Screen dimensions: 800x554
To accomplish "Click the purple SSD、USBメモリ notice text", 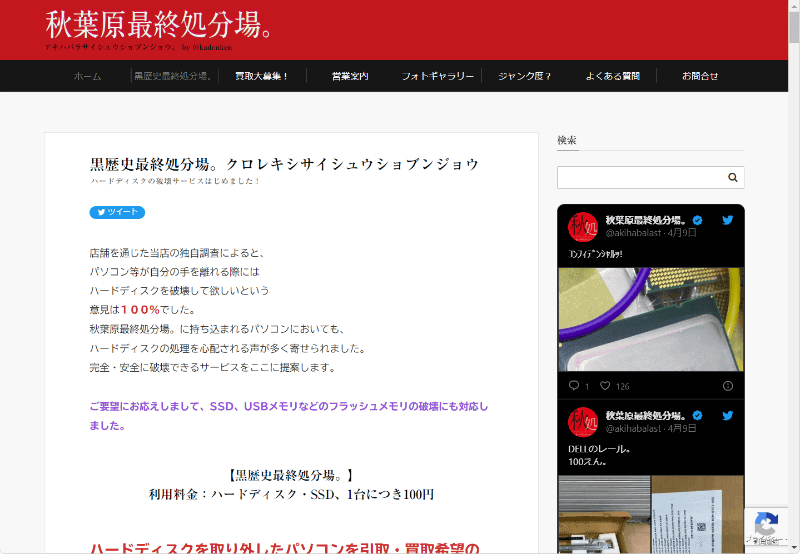I will click(289, 416).
